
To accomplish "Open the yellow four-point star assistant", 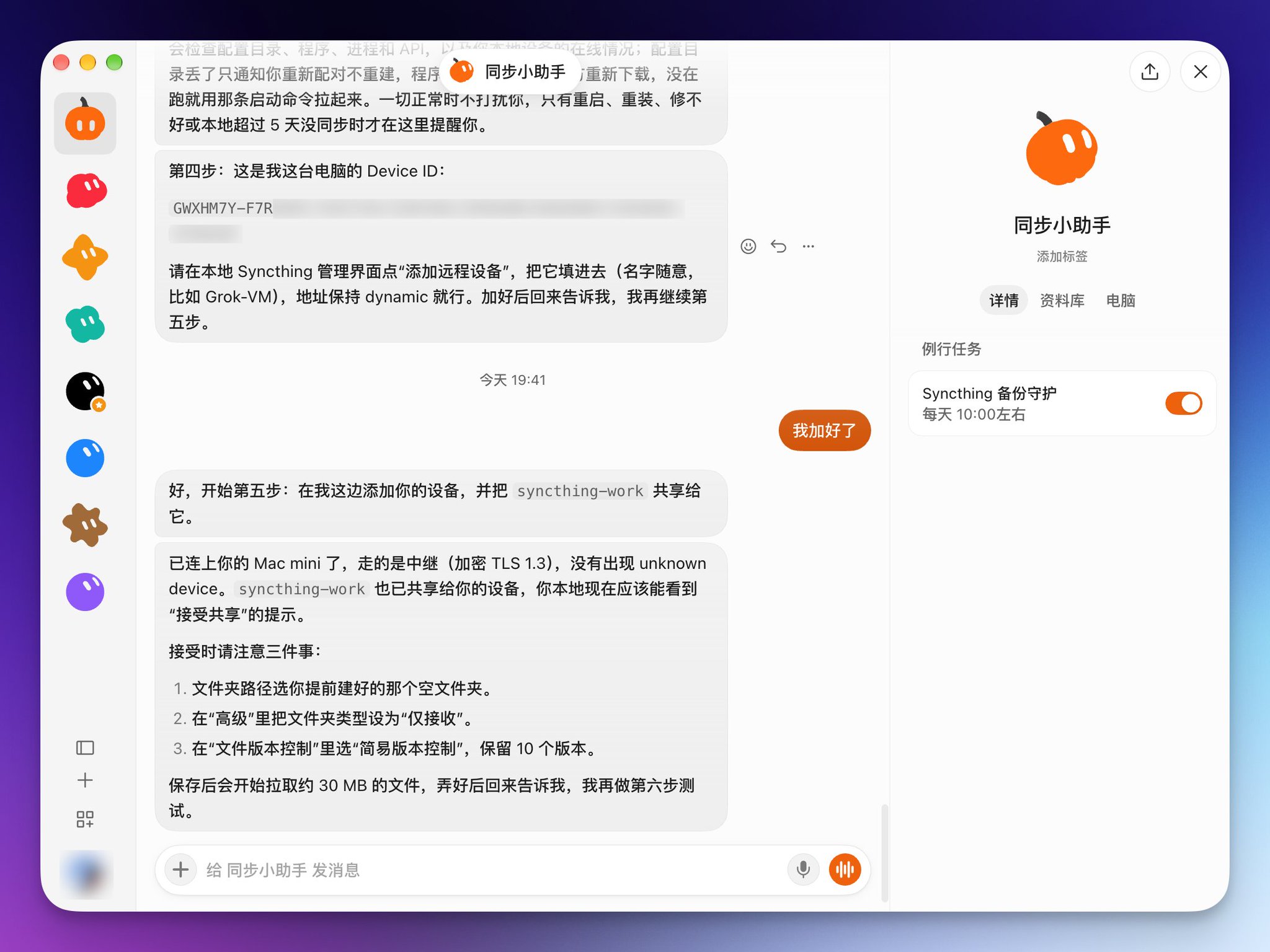I will click(86, 257).
